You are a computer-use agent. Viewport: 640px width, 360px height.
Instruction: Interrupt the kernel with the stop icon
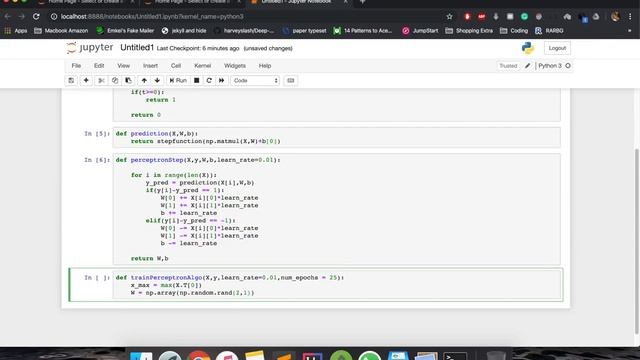tap(196, 80)
